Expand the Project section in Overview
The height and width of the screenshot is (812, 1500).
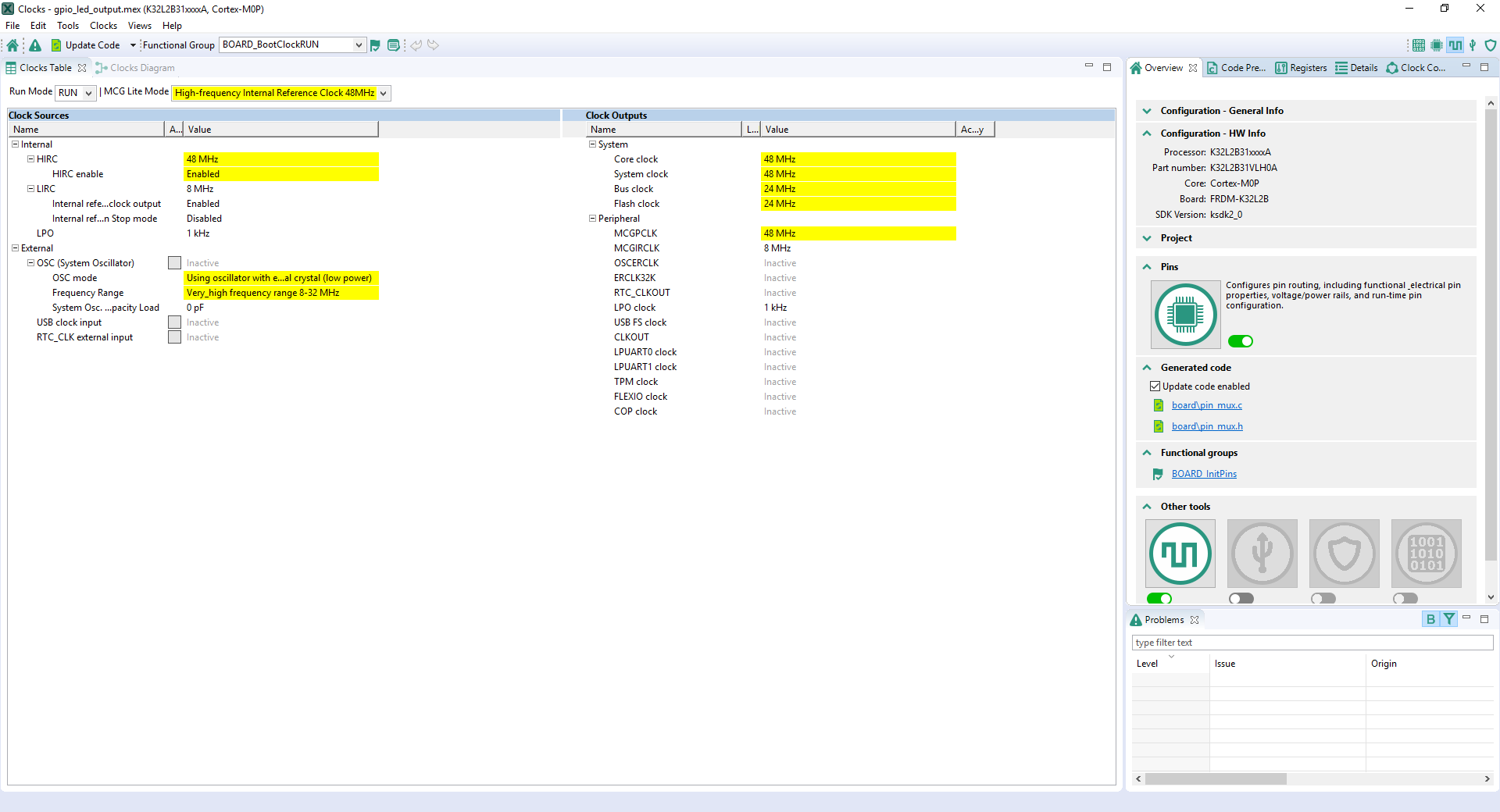(1147, 238)
